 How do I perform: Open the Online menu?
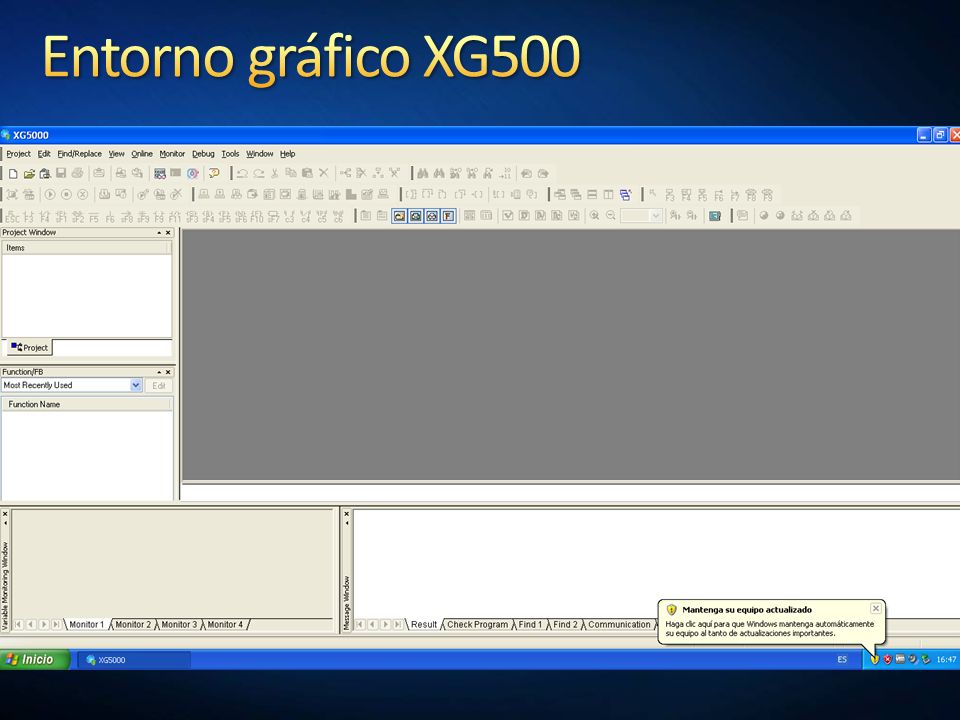[x=142, y=154]
